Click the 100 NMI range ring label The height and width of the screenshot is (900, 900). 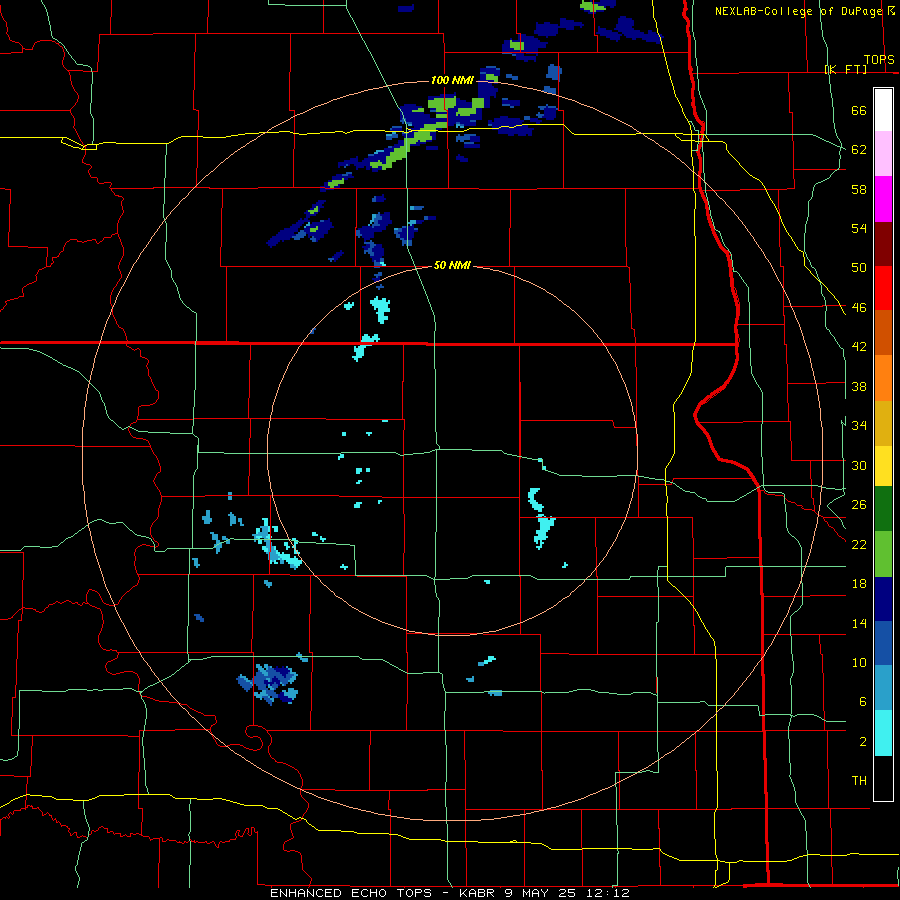(452, 80)
